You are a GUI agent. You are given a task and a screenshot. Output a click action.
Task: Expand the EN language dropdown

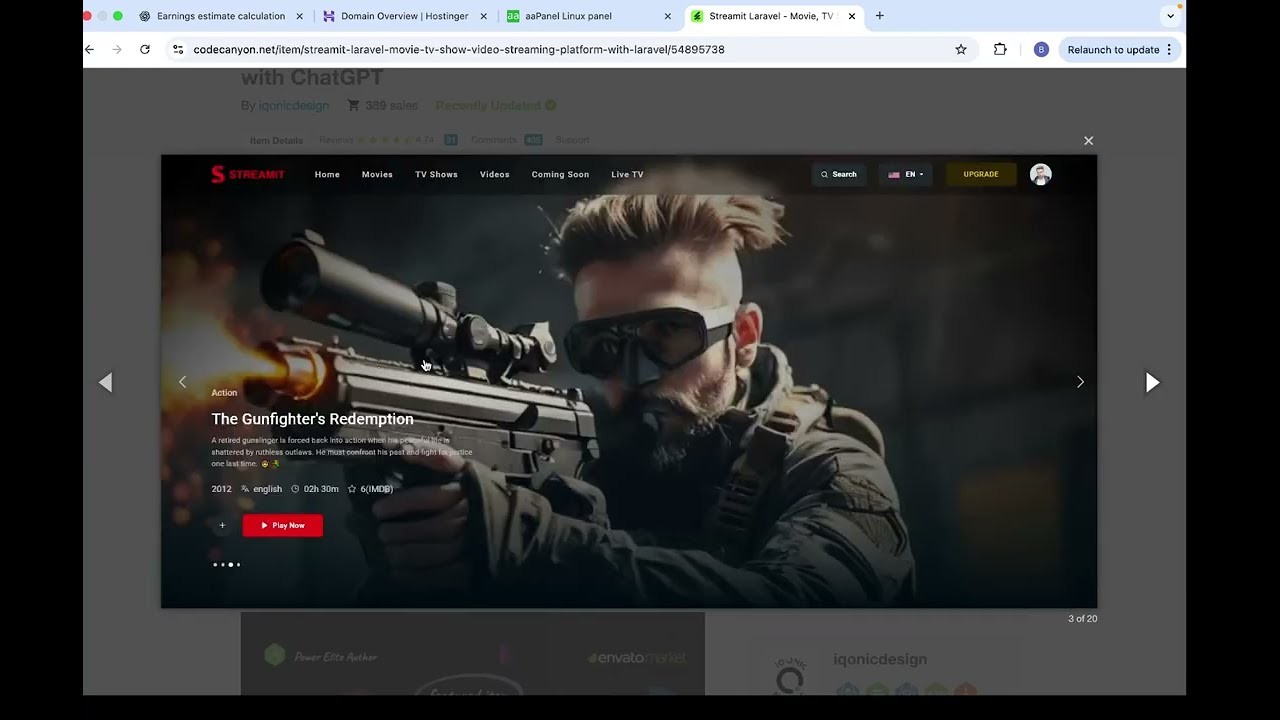click(905, 174)
